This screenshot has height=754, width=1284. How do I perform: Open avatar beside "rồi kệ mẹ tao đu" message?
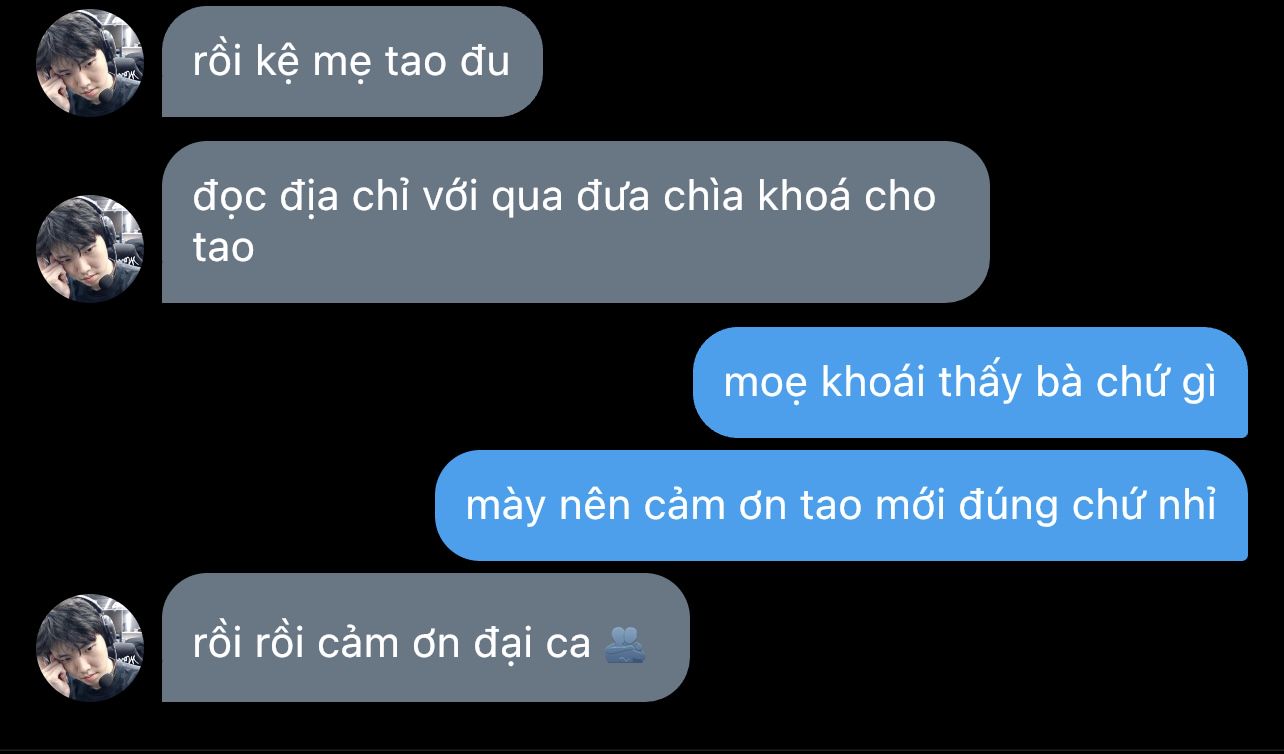coord(90,63)
